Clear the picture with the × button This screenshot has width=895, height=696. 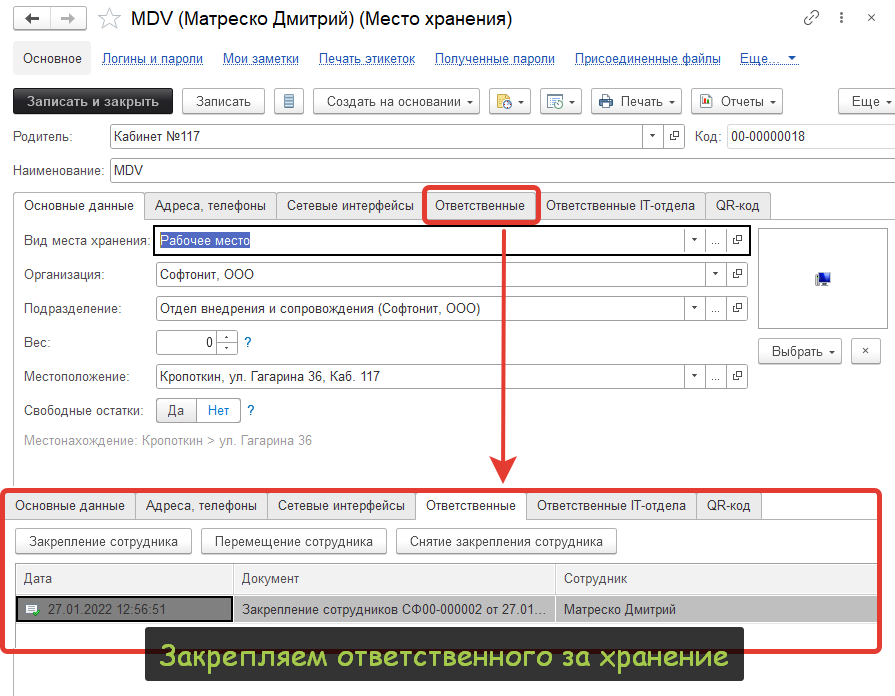coord(865,351)
